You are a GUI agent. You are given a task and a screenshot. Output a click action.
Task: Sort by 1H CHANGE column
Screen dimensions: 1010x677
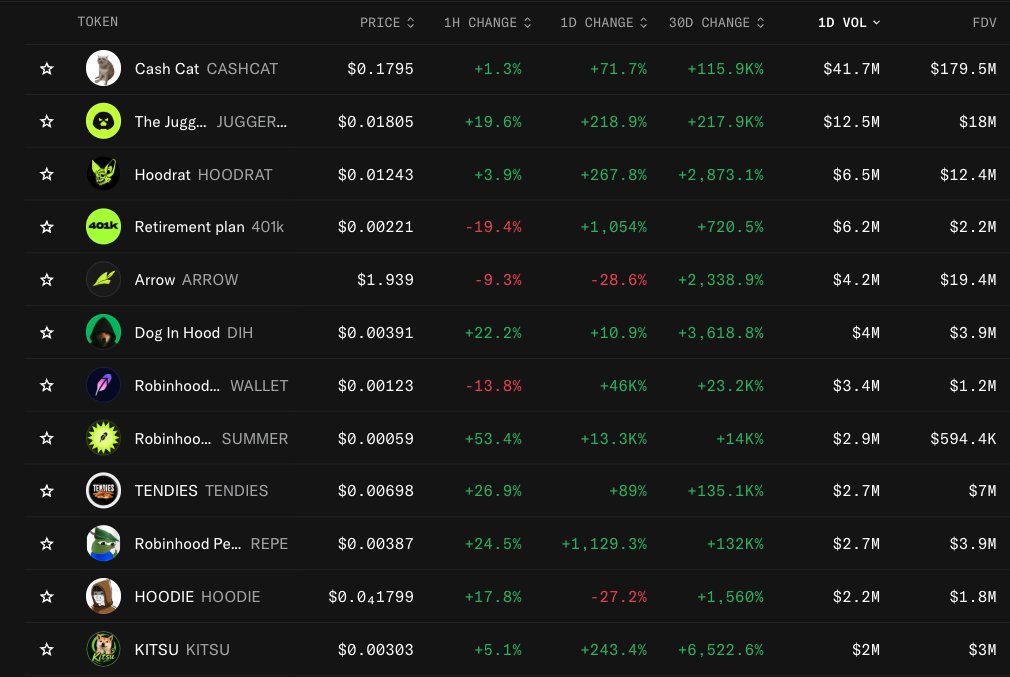(488, 23)
